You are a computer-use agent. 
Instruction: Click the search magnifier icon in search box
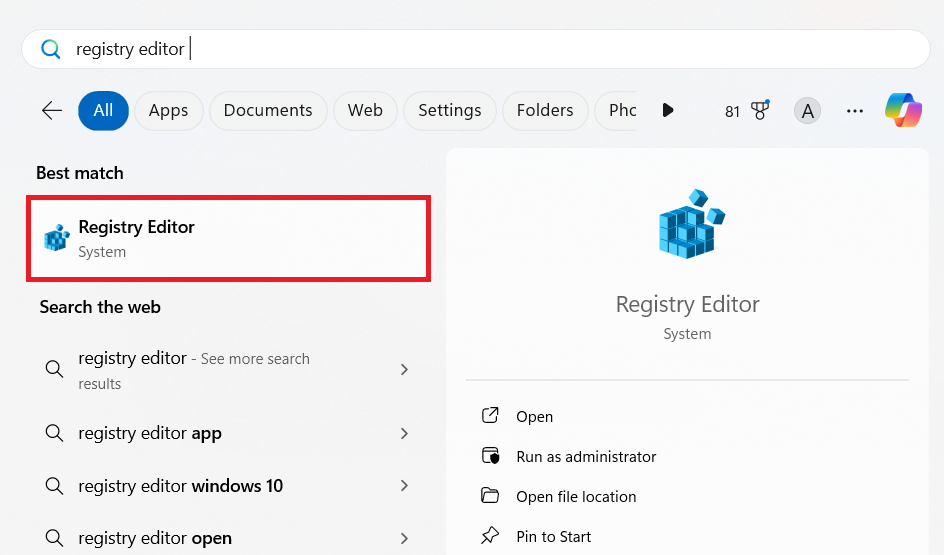(51, 49)
